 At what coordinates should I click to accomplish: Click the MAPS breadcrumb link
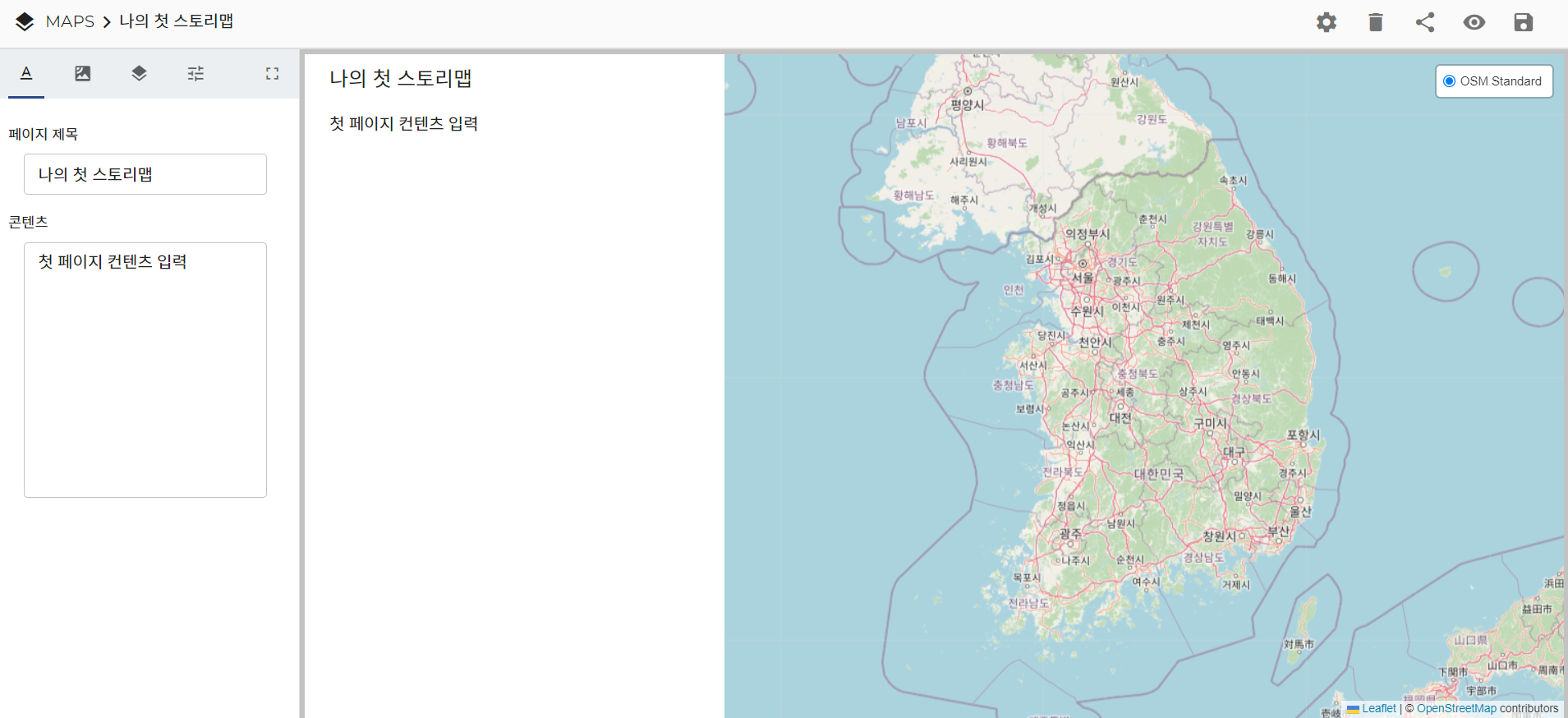pos(70,21)
